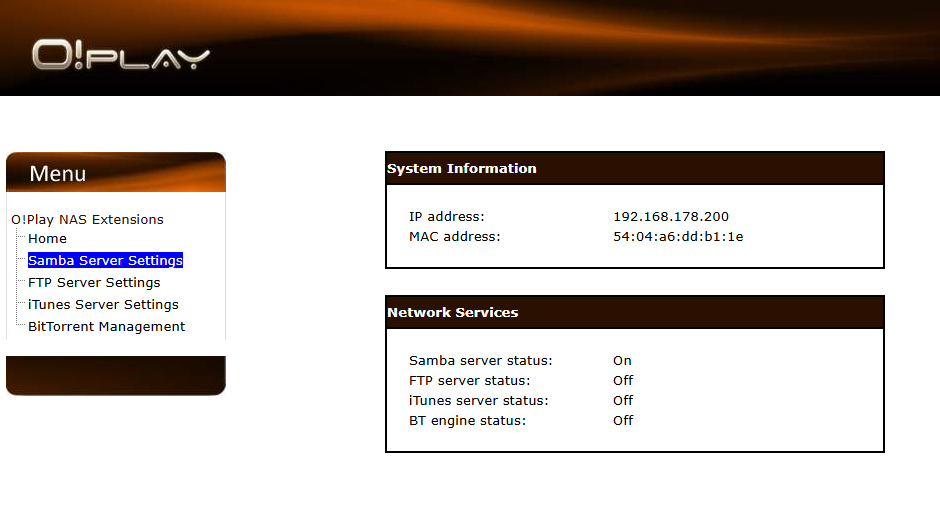Click the Network Services heading
Image resolution: width=940 pixels, height=521 pixels.
click(453, 312)
